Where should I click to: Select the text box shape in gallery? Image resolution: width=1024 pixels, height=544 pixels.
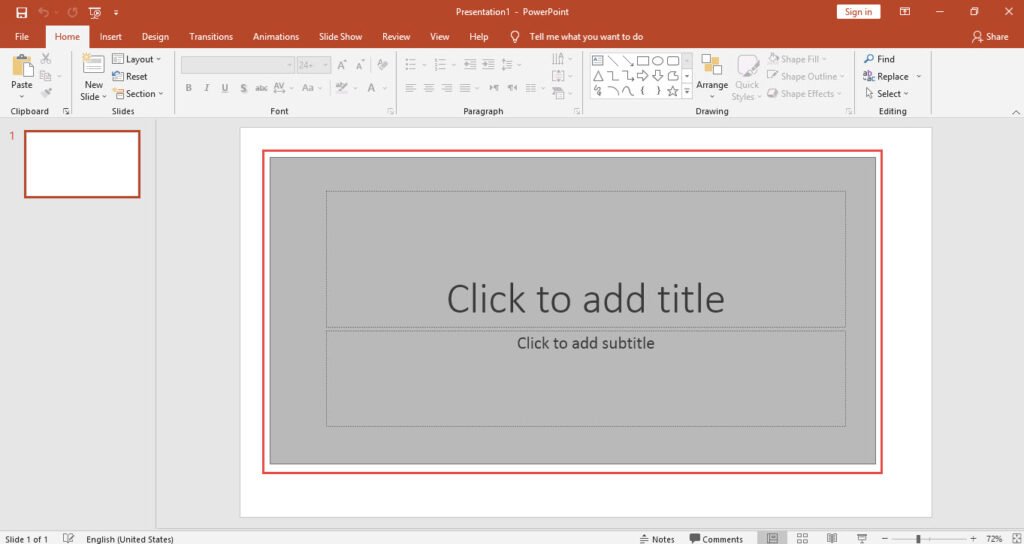[598, 61]
